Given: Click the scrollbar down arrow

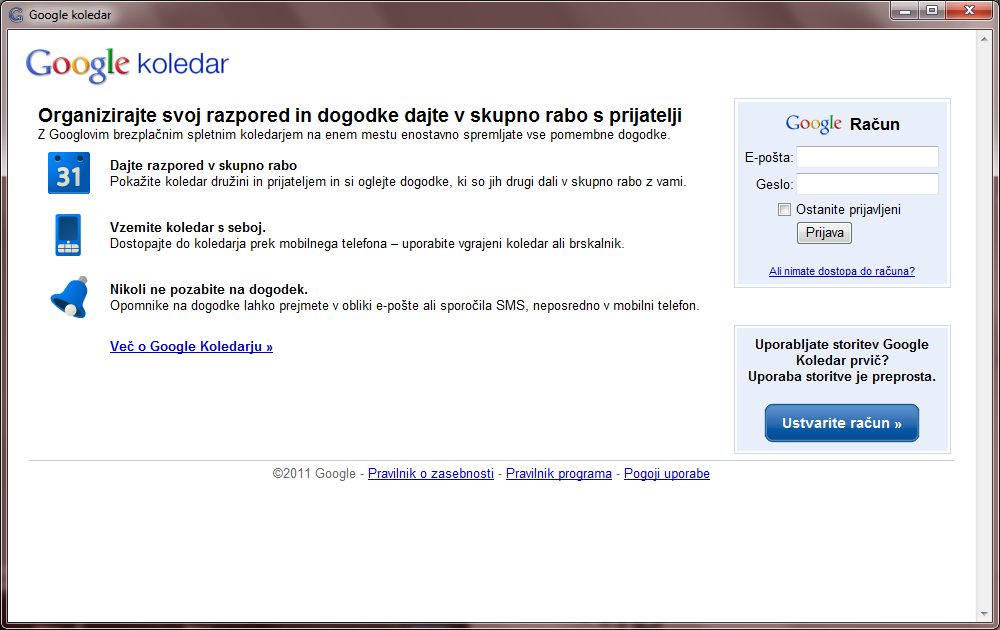Looking at the screenshot, I should click(984, 614).
